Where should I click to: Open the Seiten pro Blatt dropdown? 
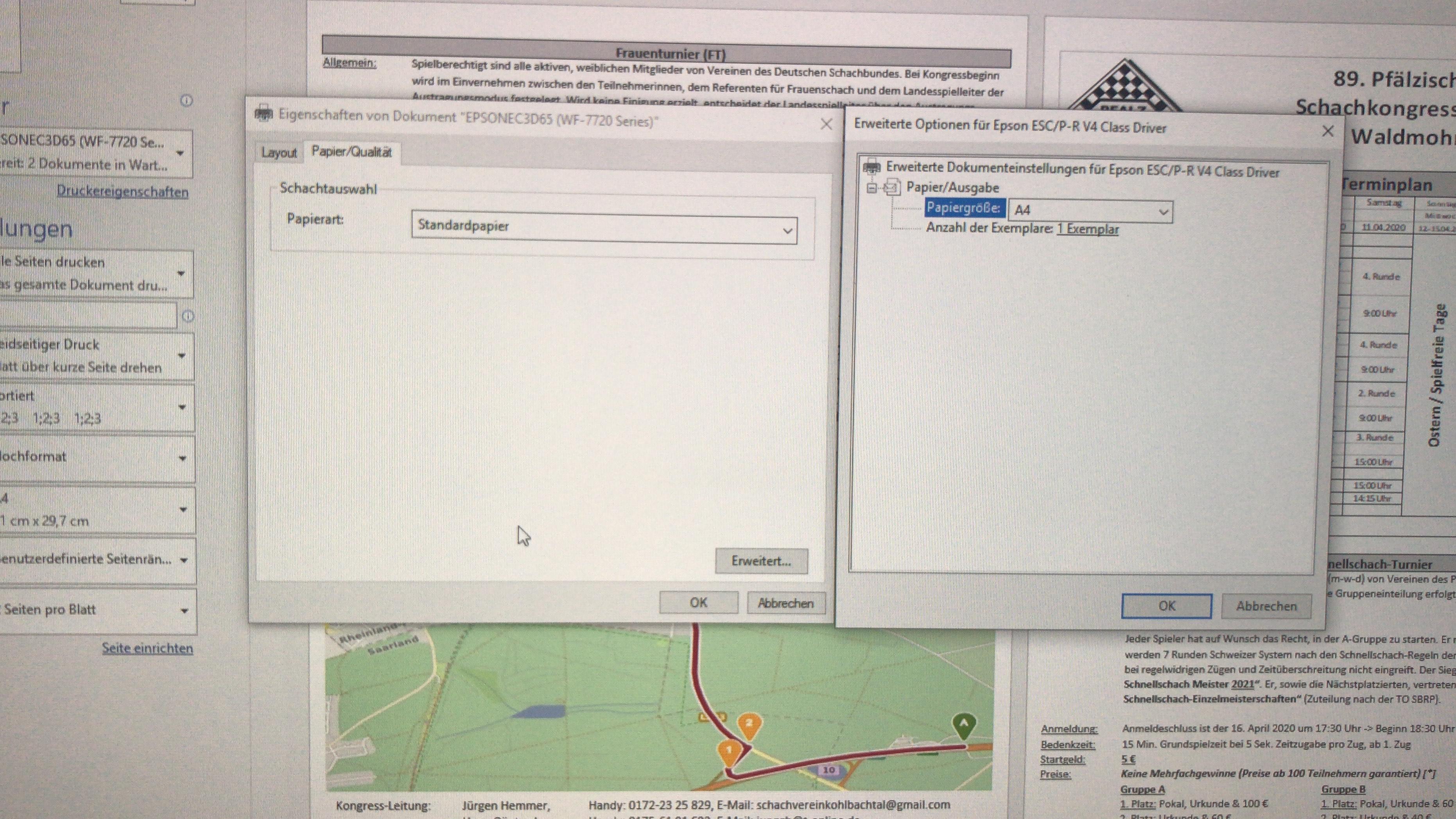coord(99,611)
